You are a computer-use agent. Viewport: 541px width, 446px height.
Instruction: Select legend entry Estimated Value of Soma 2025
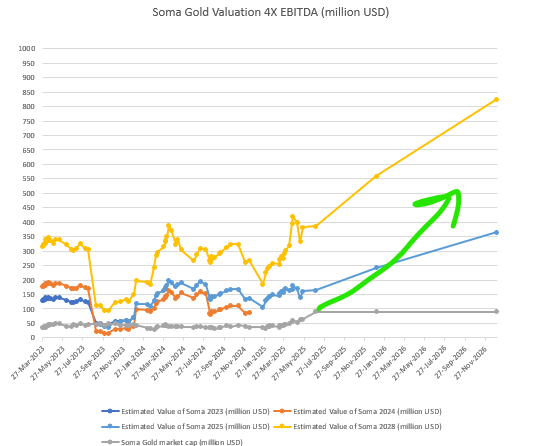click(185, 426)
